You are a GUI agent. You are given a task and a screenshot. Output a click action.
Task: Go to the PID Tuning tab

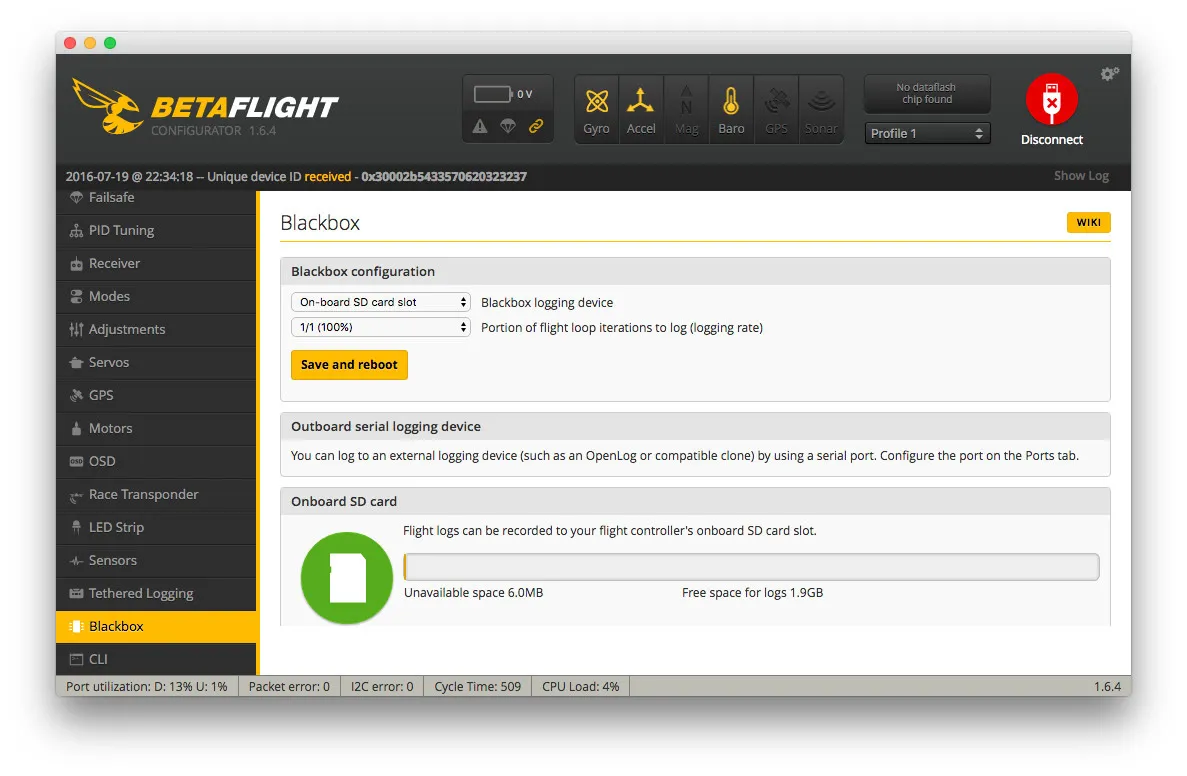click(x=121, y=230)
